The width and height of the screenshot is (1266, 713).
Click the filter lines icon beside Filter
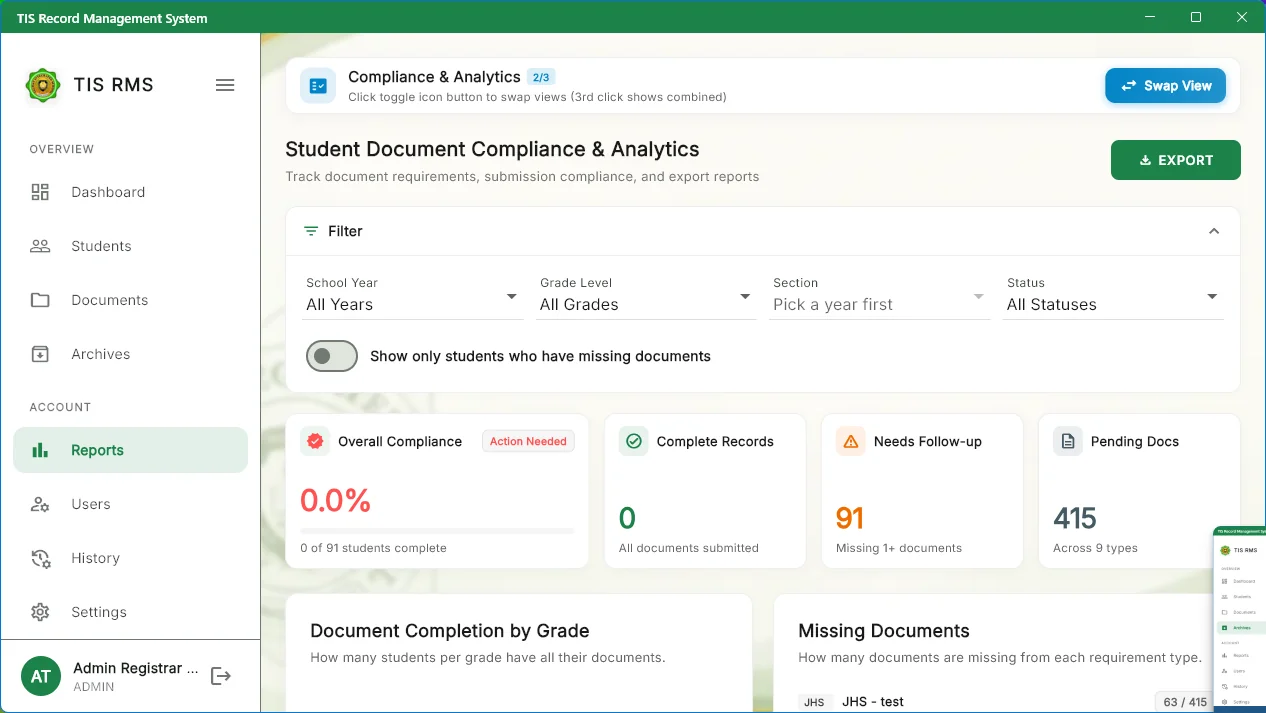tap(311, 231)
